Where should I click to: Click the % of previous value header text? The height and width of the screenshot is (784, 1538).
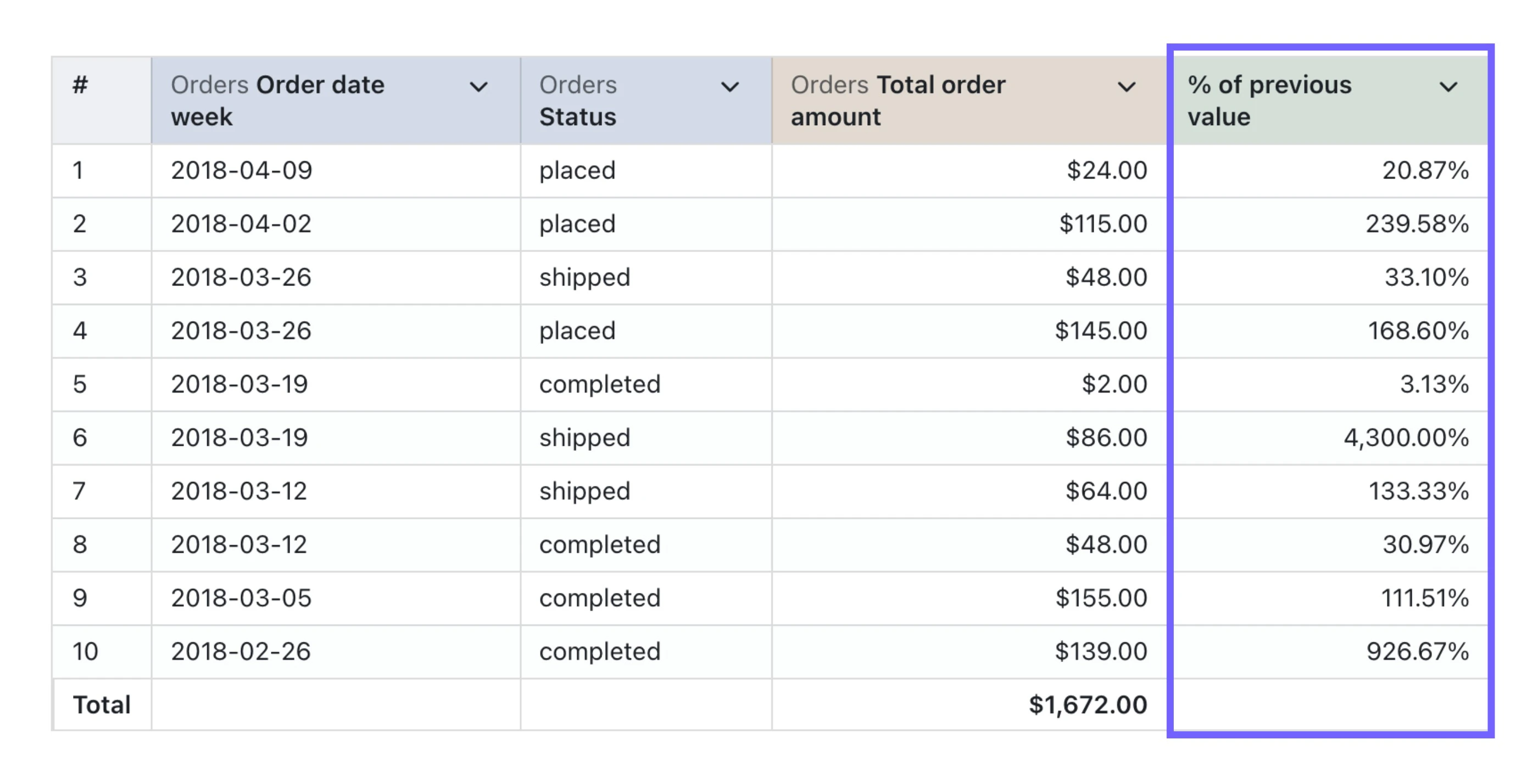coord(1269,101)
